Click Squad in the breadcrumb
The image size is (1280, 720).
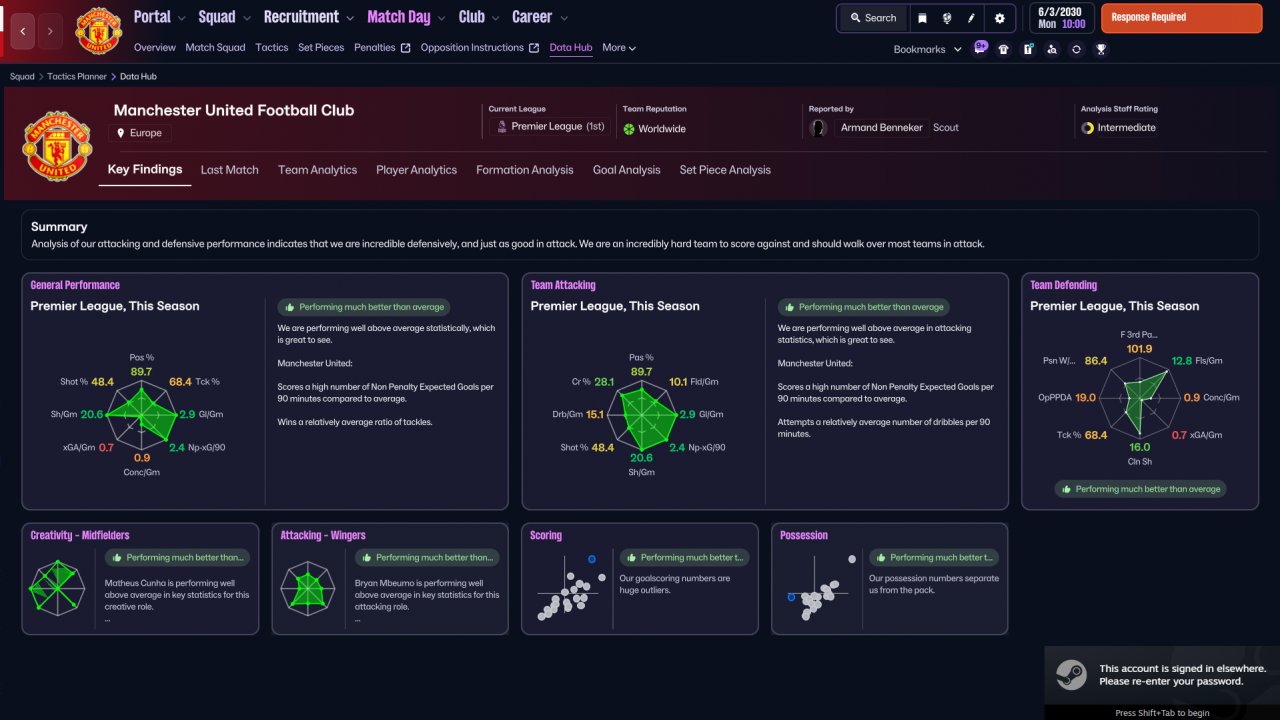click(x=22, y=76)
